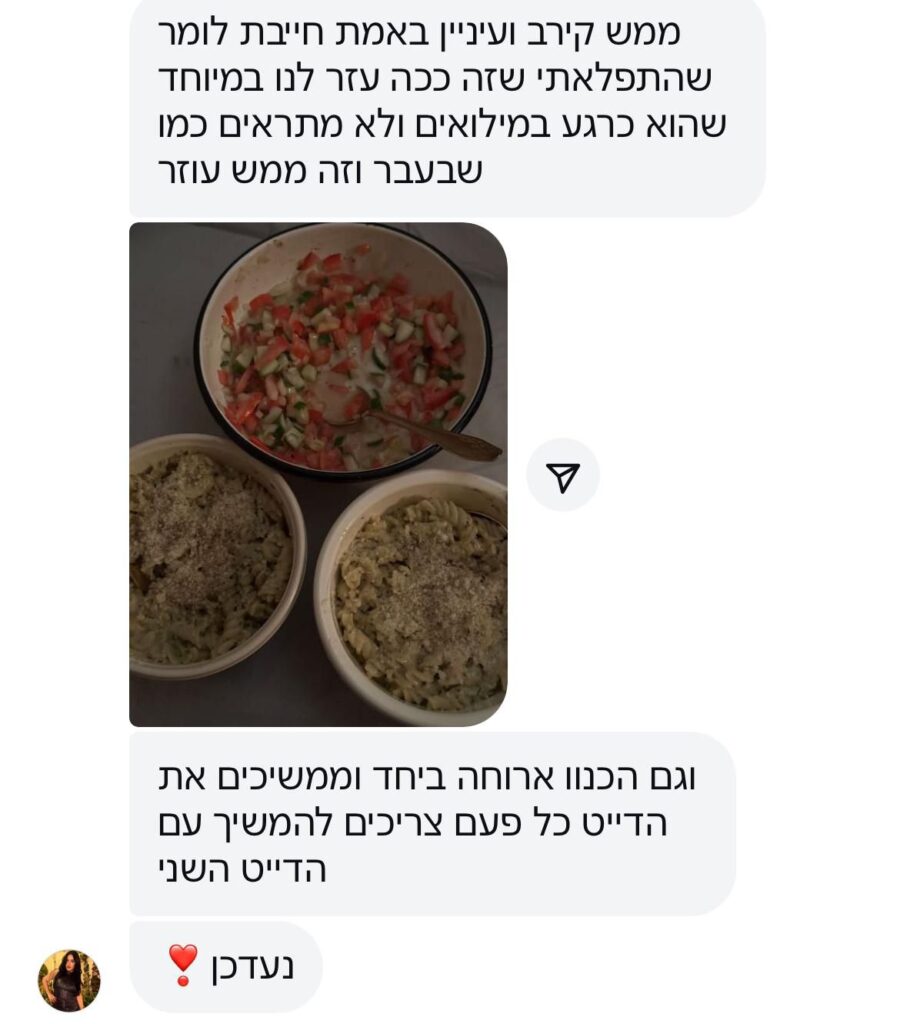
Task: Tap the paper-plane share icon beside photo
Action: tap(562, 477)
